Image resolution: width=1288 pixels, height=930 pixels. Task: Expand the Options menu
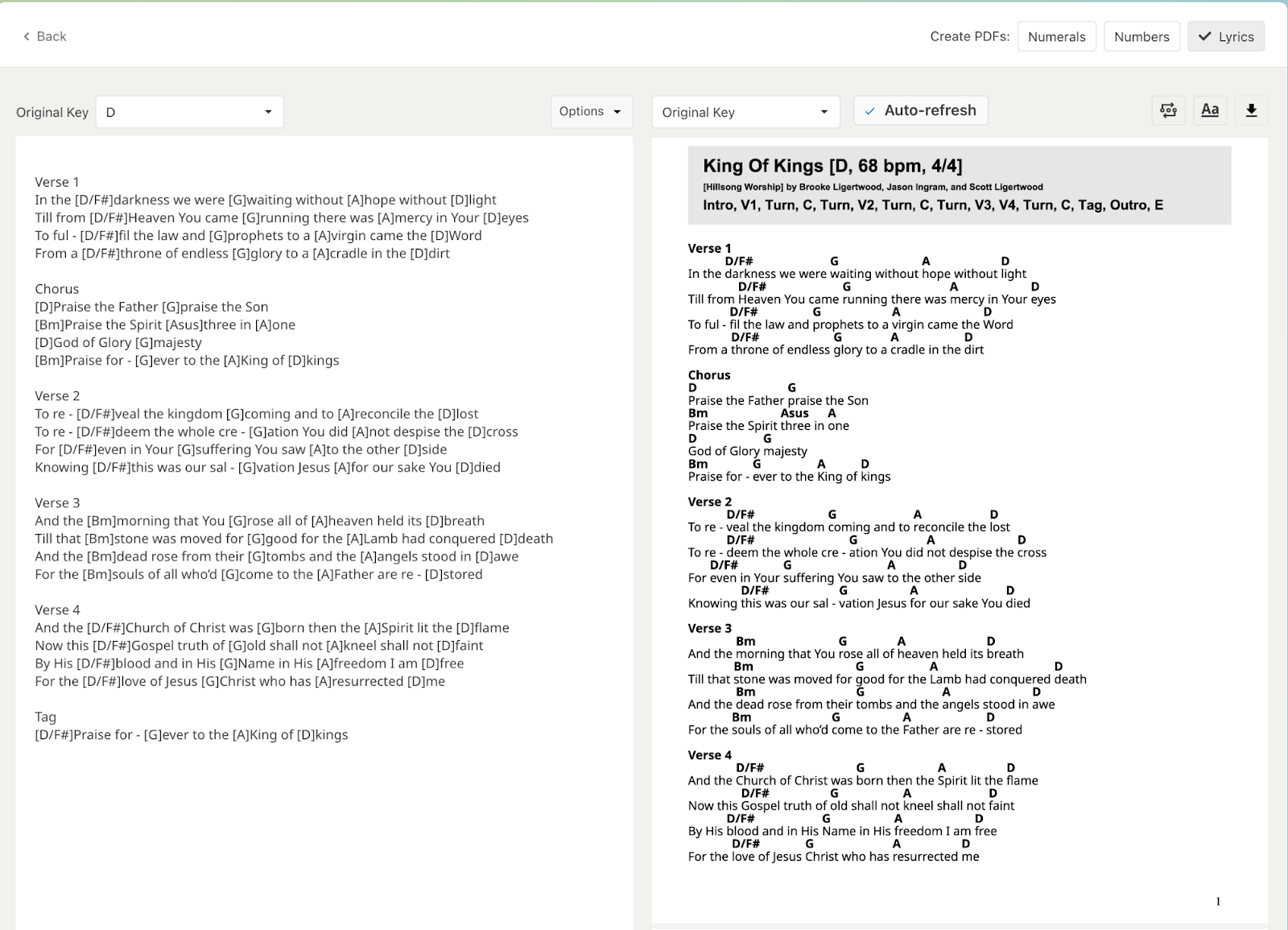pyautogui.click(x=591, y=112)
